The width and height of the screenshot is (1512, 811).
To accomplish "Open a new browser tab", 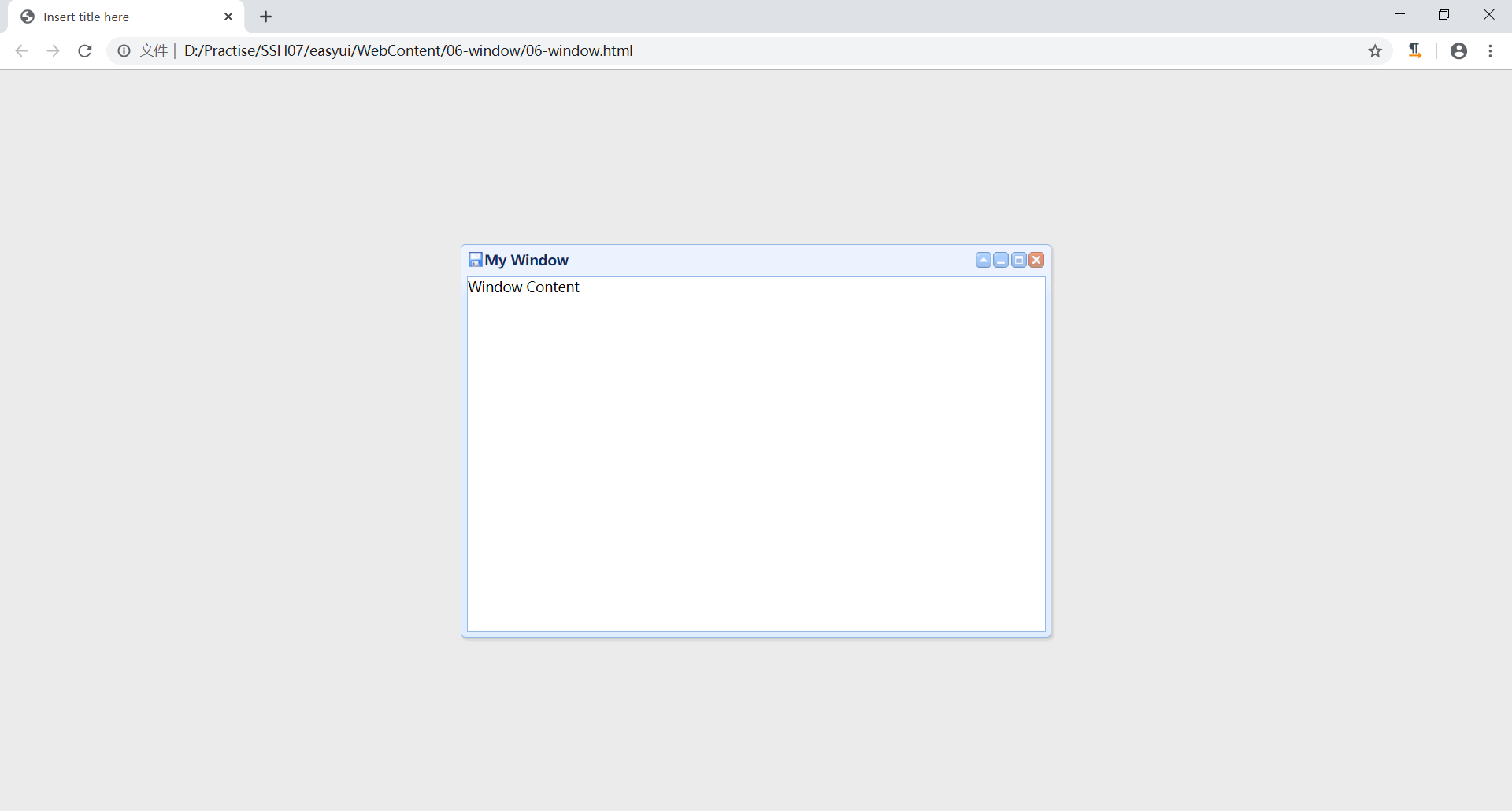I will (x=265, y=16).
